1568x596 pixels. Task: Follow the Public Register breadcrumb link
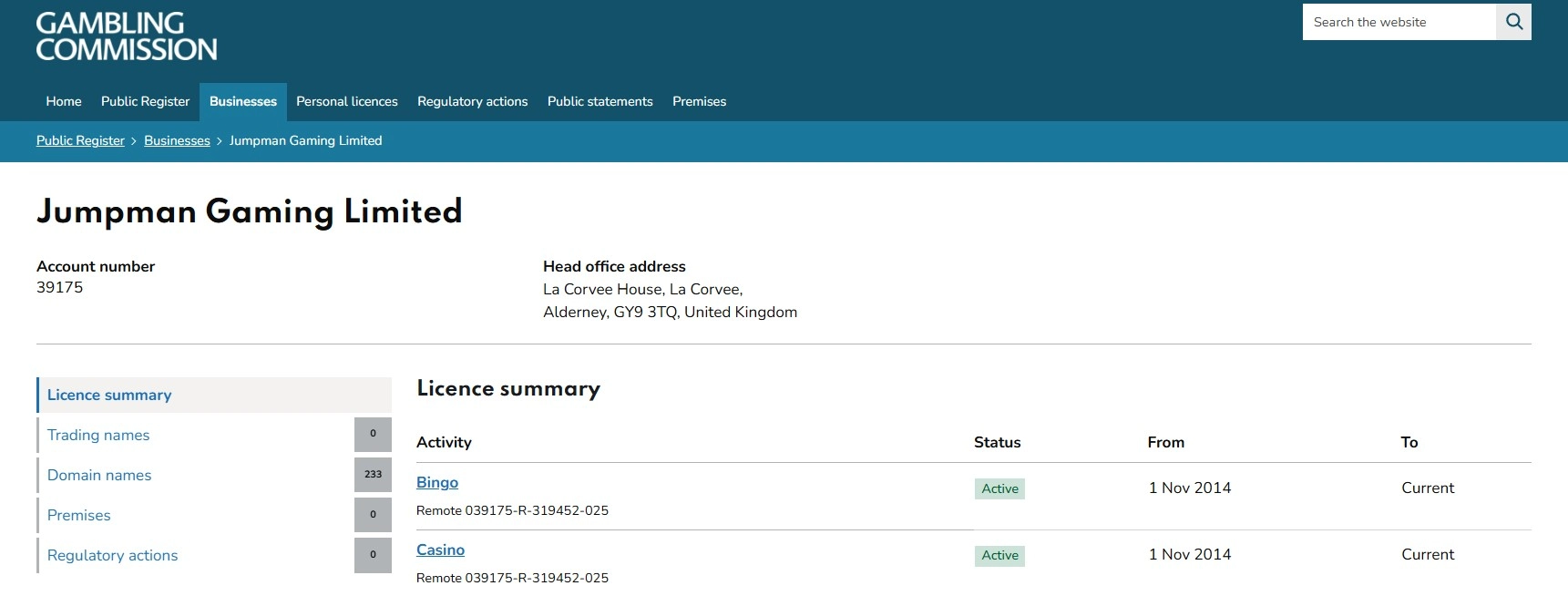click(80, 140)
